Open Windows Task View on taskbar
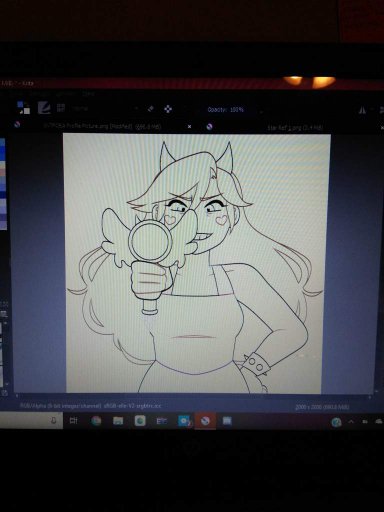384x512 pixels. [x=73, y=421]
